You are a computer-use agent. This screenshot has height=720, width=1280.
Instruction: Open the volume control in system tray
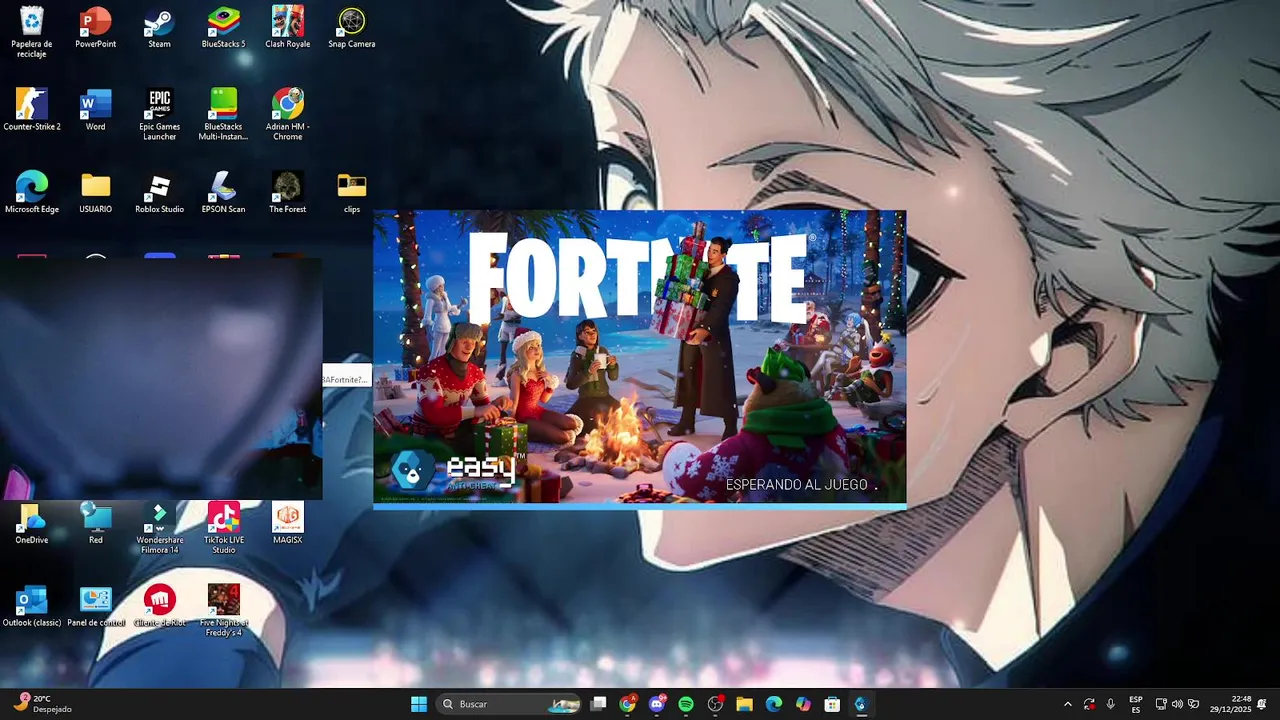tap(1177, 704)
